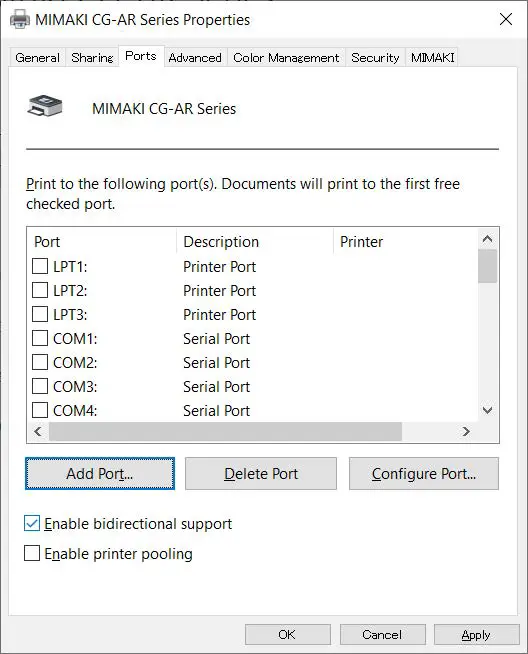The height and width of the screenshot is (654, 528).
Task: Click the Cancel button
Action: click(x=382, y=634)
